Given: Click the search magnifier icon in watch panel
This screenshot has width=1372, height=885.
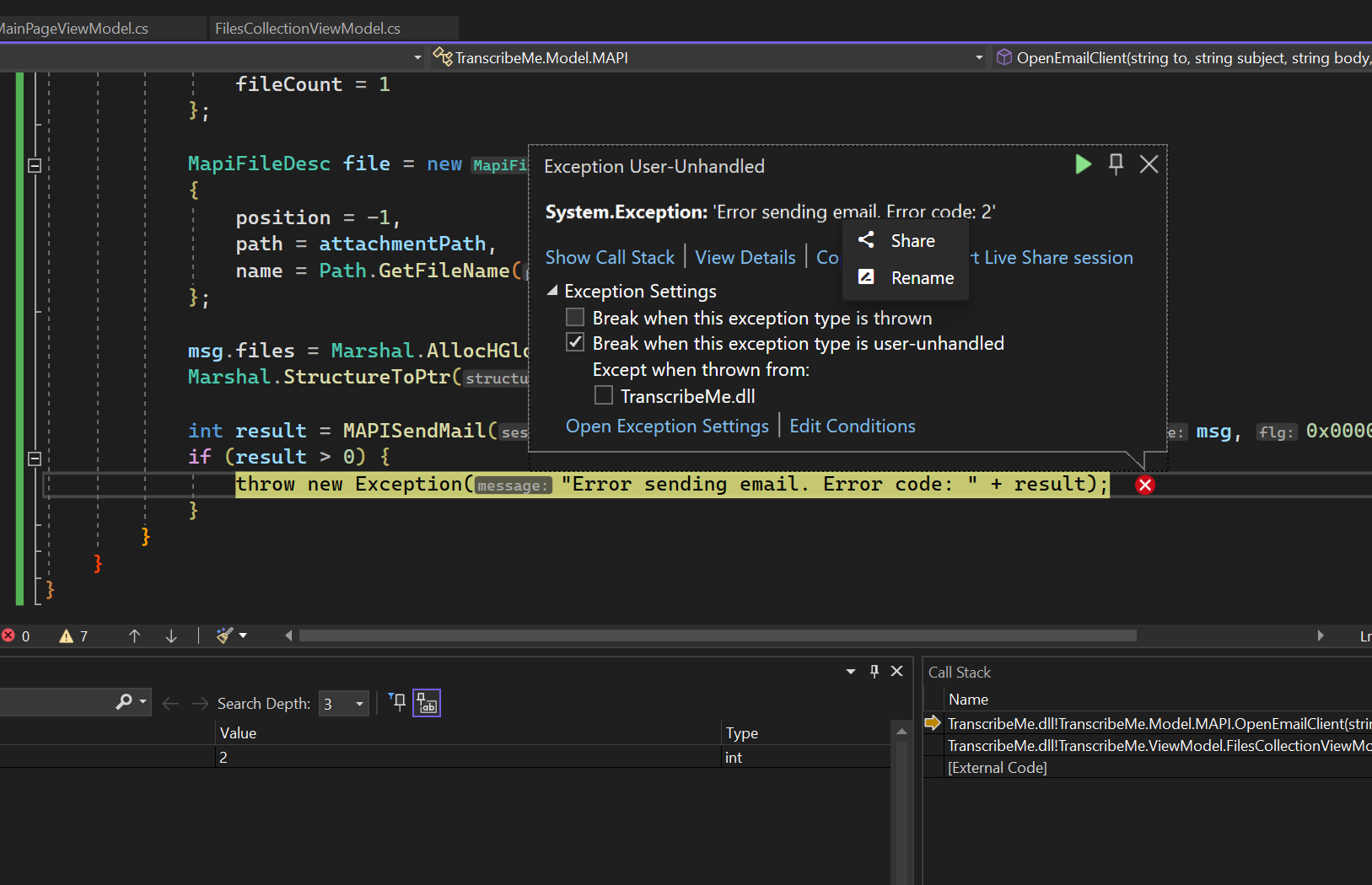Looking at the screenshot, I should click(124, 701).
